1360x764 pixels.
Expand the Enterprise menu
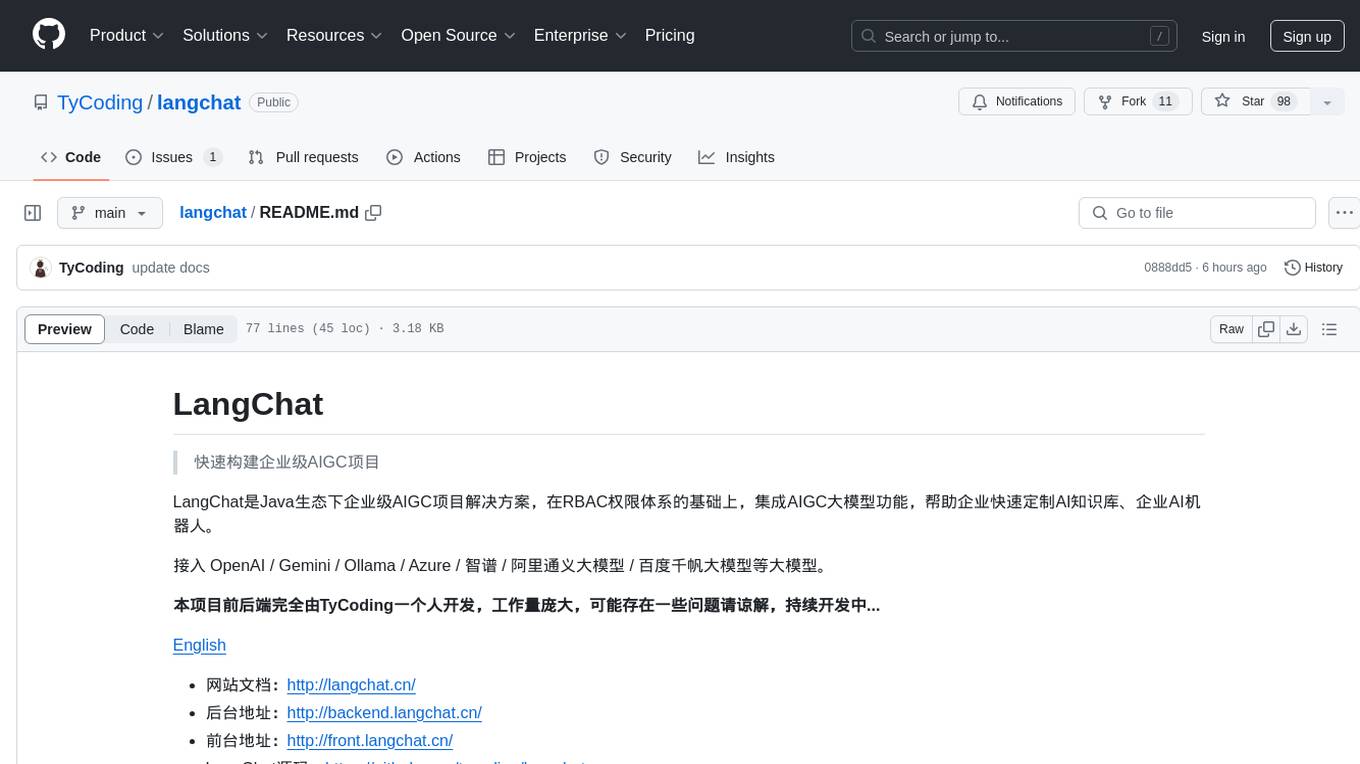click(x=580, y=35)
